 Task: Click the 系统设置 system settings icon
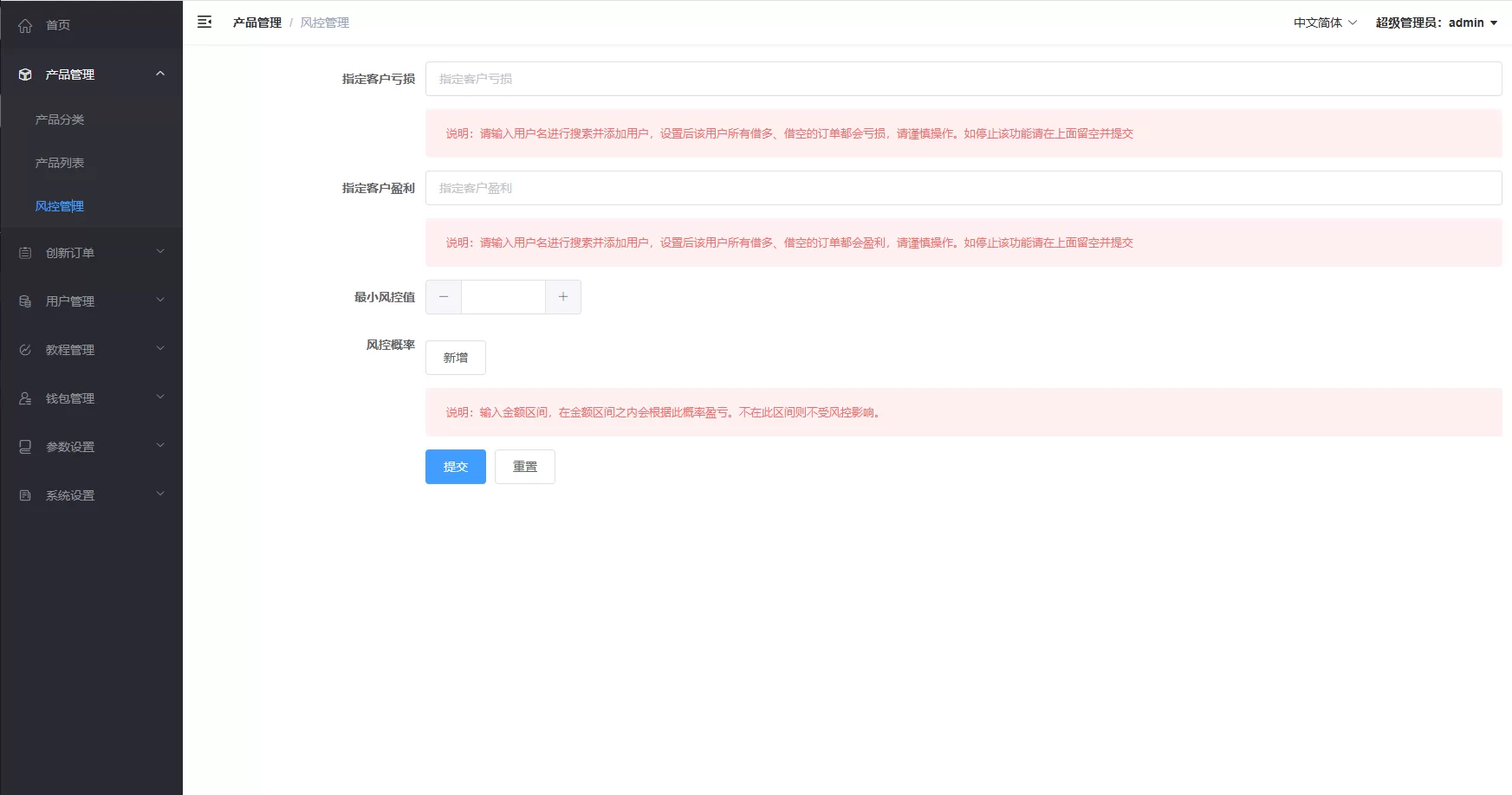[25, 494]
